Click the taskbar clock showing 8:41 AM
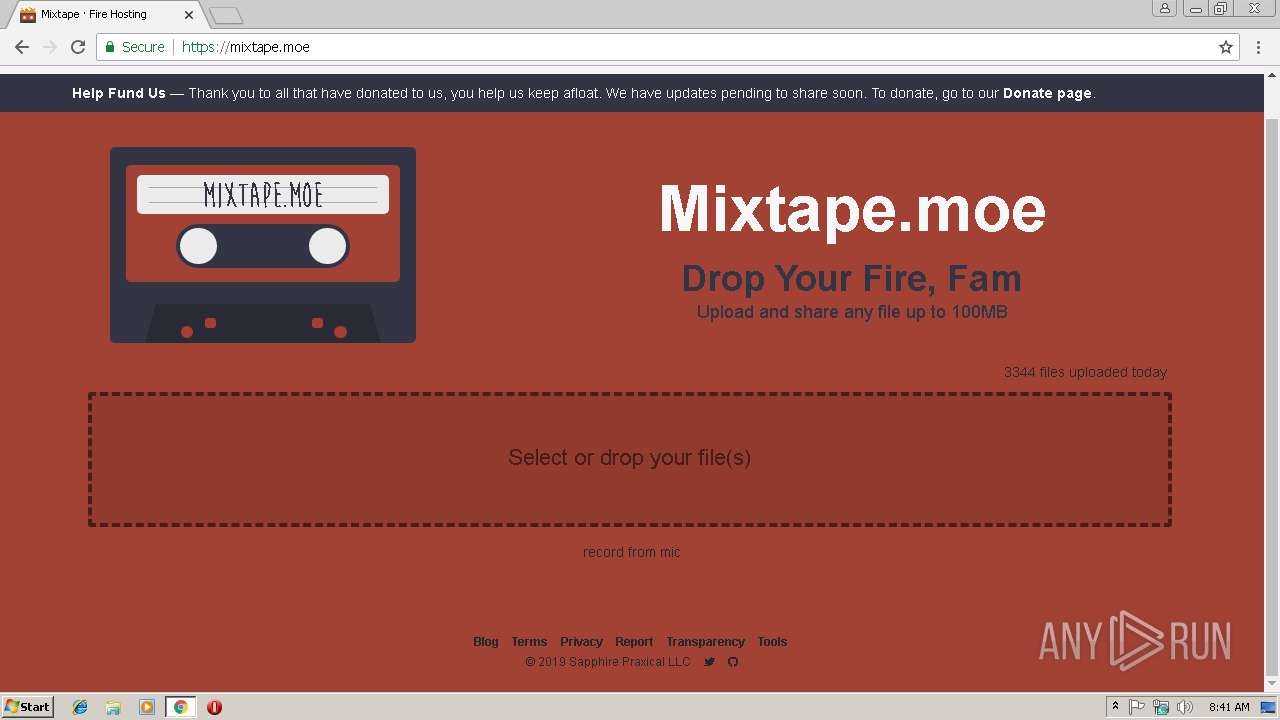This screenshot has width=1280, height=720. click(x=1229, y=707)
